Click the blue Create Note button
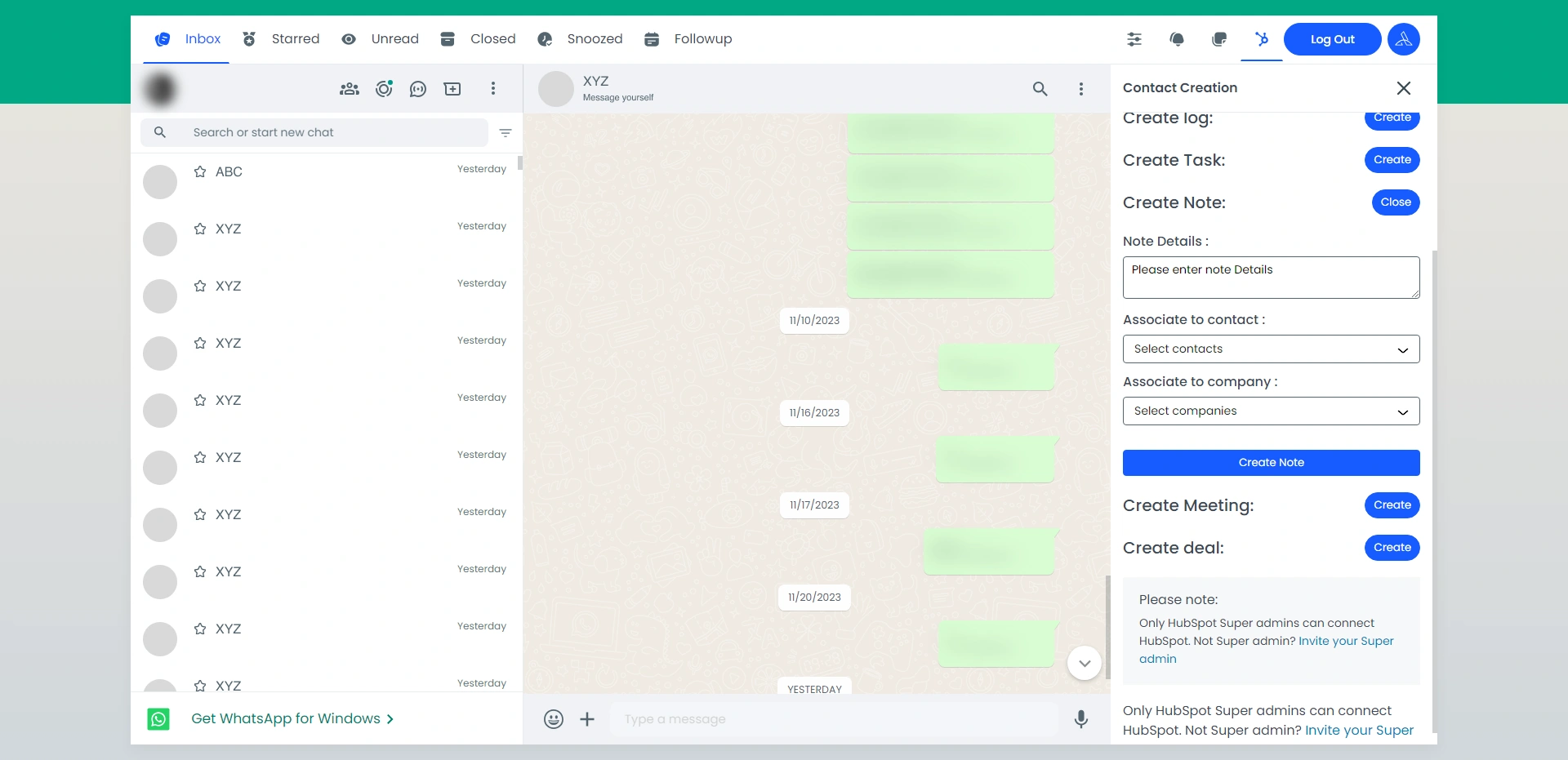 [1271, 463]
